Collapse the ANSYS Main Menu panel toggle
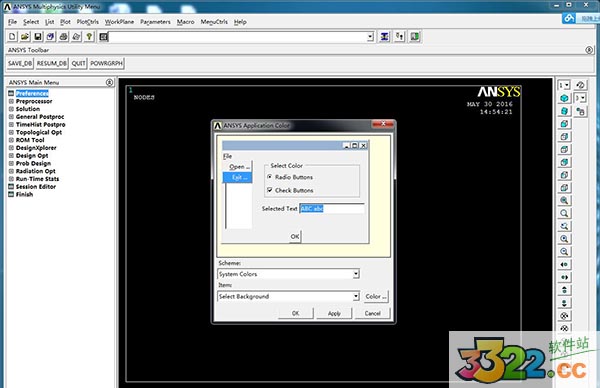 click(x=109, y=82)
